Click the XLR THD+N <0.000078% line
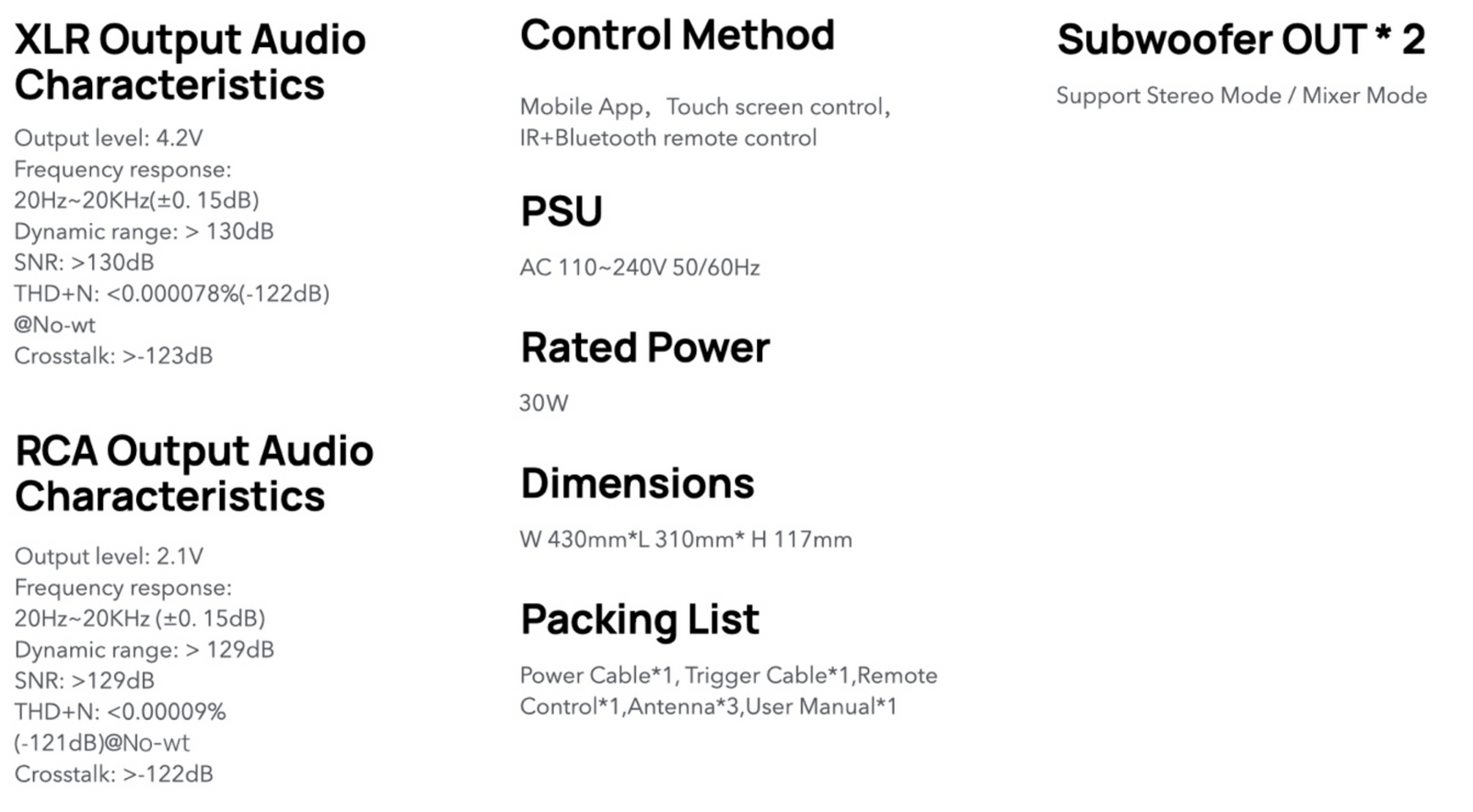 (172, 294)
